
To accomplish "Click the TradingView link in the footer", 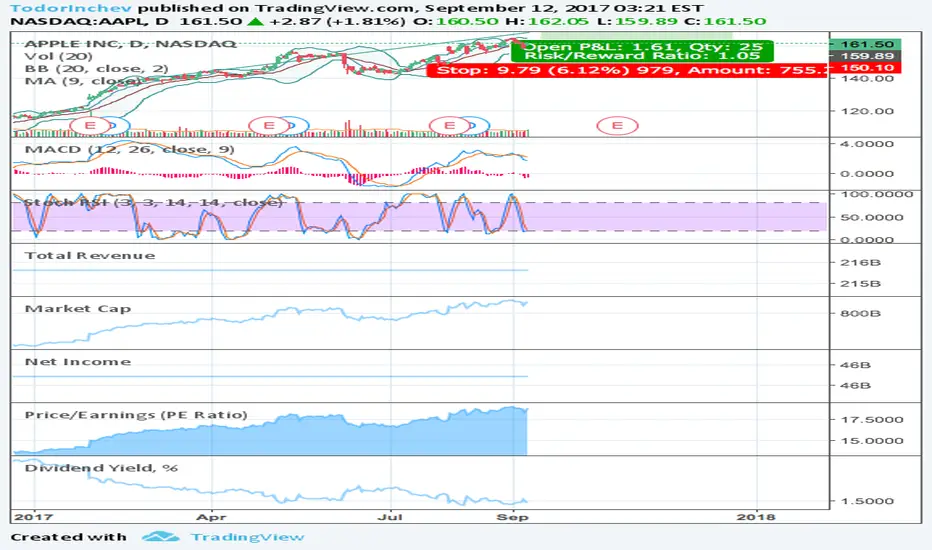I will click(x=247, y=537).
